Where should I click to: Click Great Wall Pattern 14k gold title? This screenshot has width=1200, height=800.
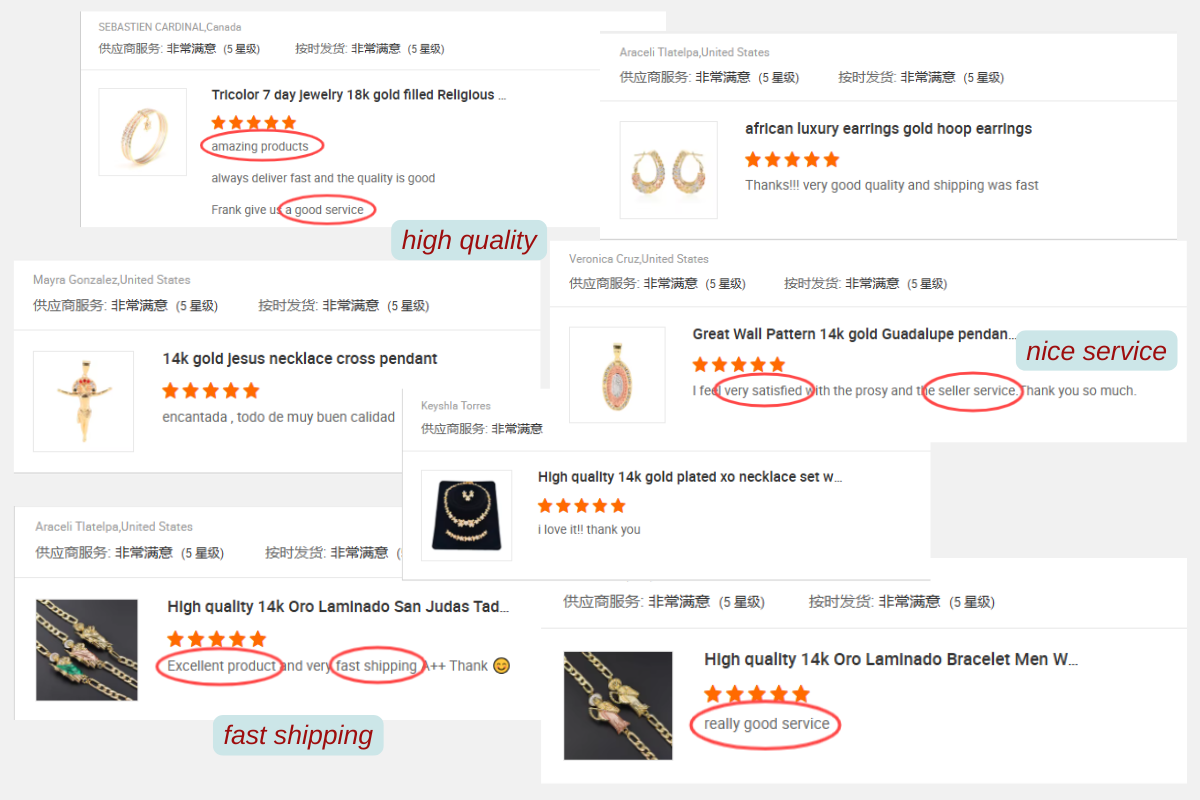854,335
